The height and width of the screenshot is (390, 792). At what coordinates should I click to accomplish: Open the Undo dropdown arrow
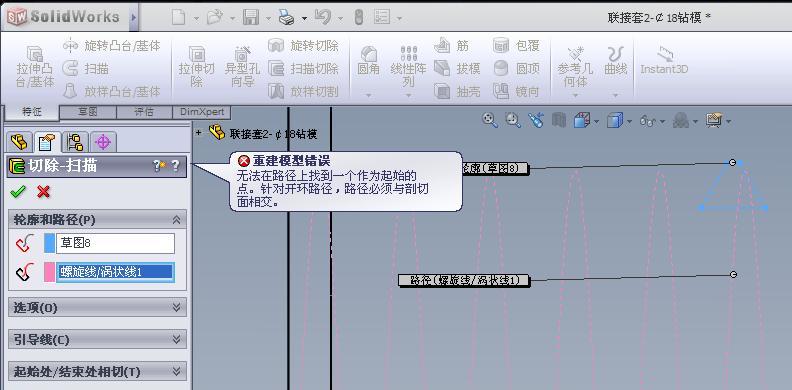coord(341,18)
